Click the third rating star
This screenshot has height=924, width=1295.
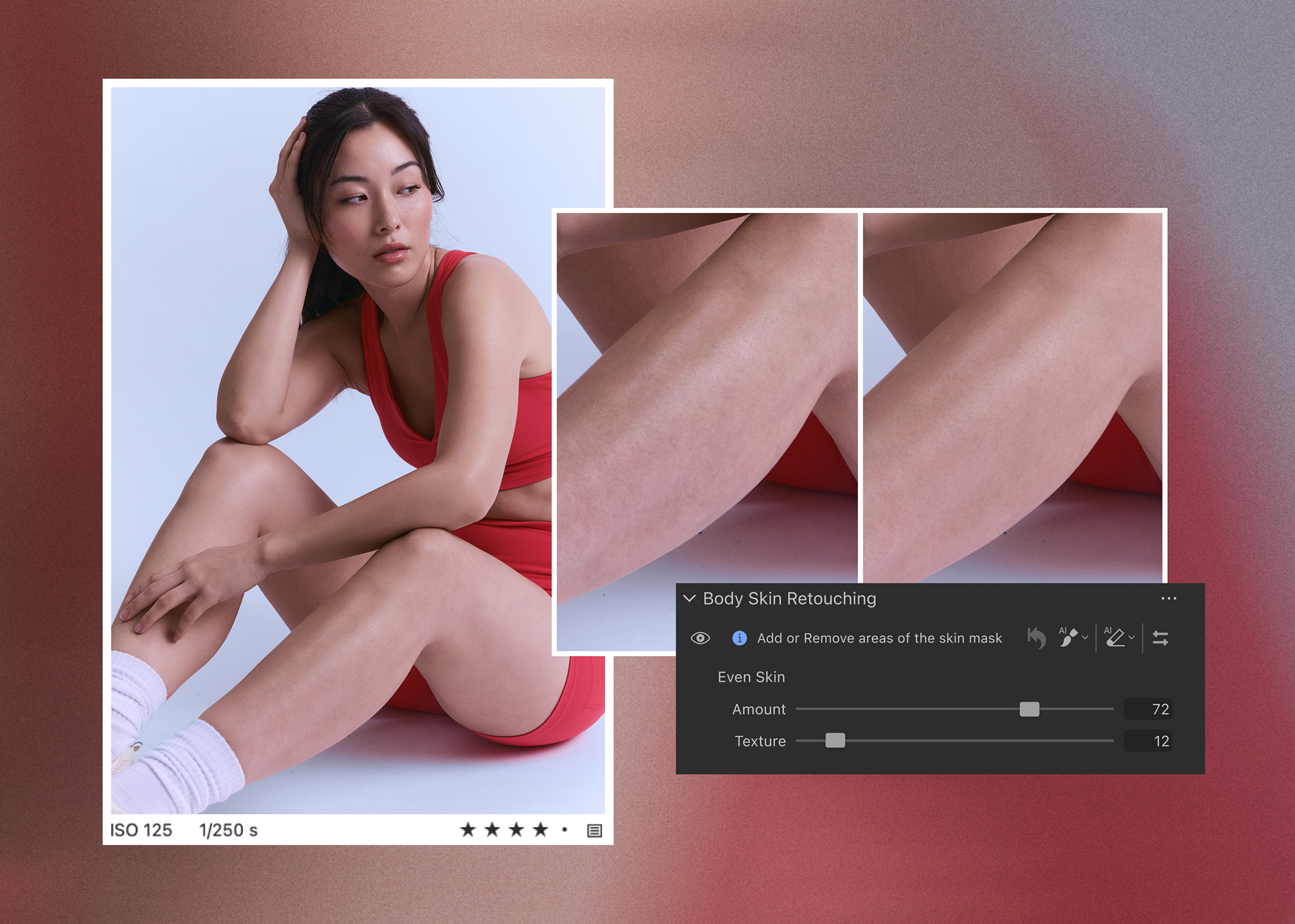click(516, 830)
